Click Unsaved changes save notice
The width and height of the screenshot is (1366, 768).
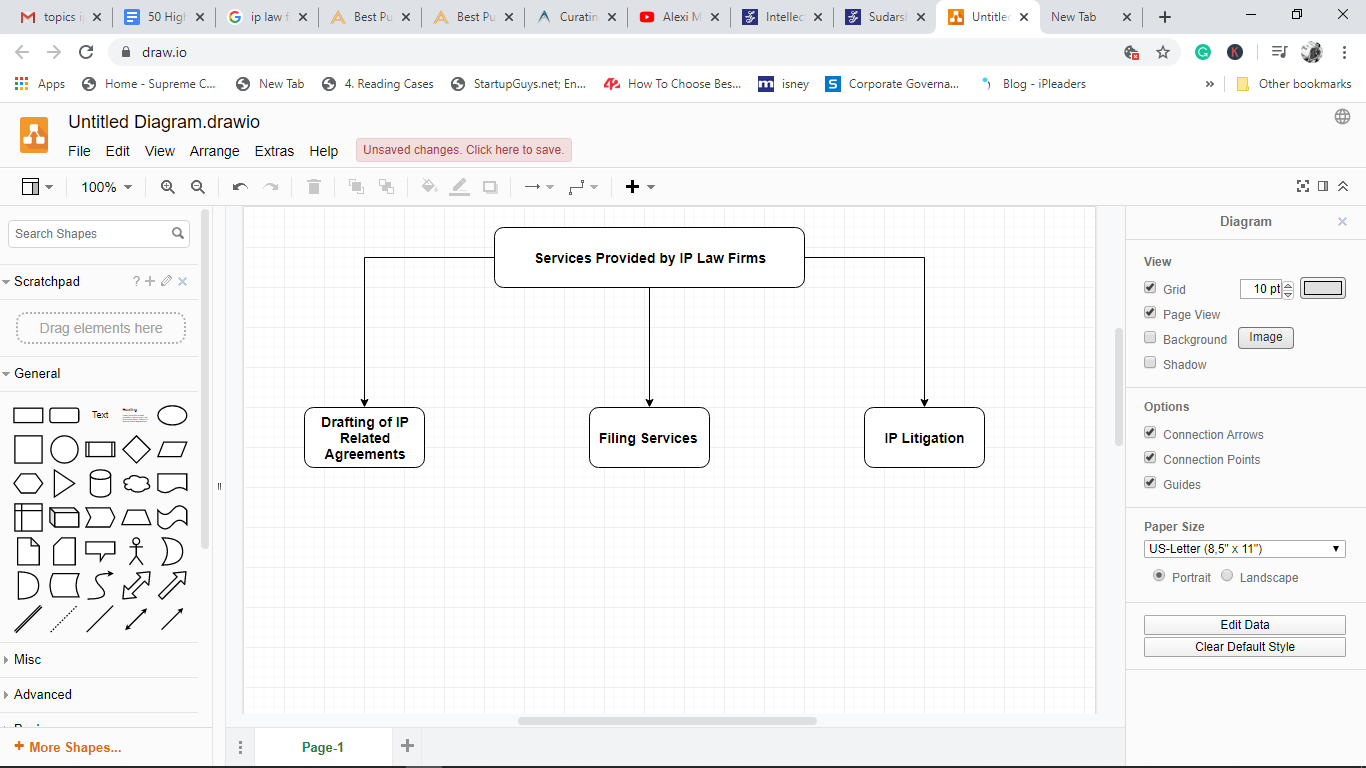pyautogui.click(x=463, y=150)
